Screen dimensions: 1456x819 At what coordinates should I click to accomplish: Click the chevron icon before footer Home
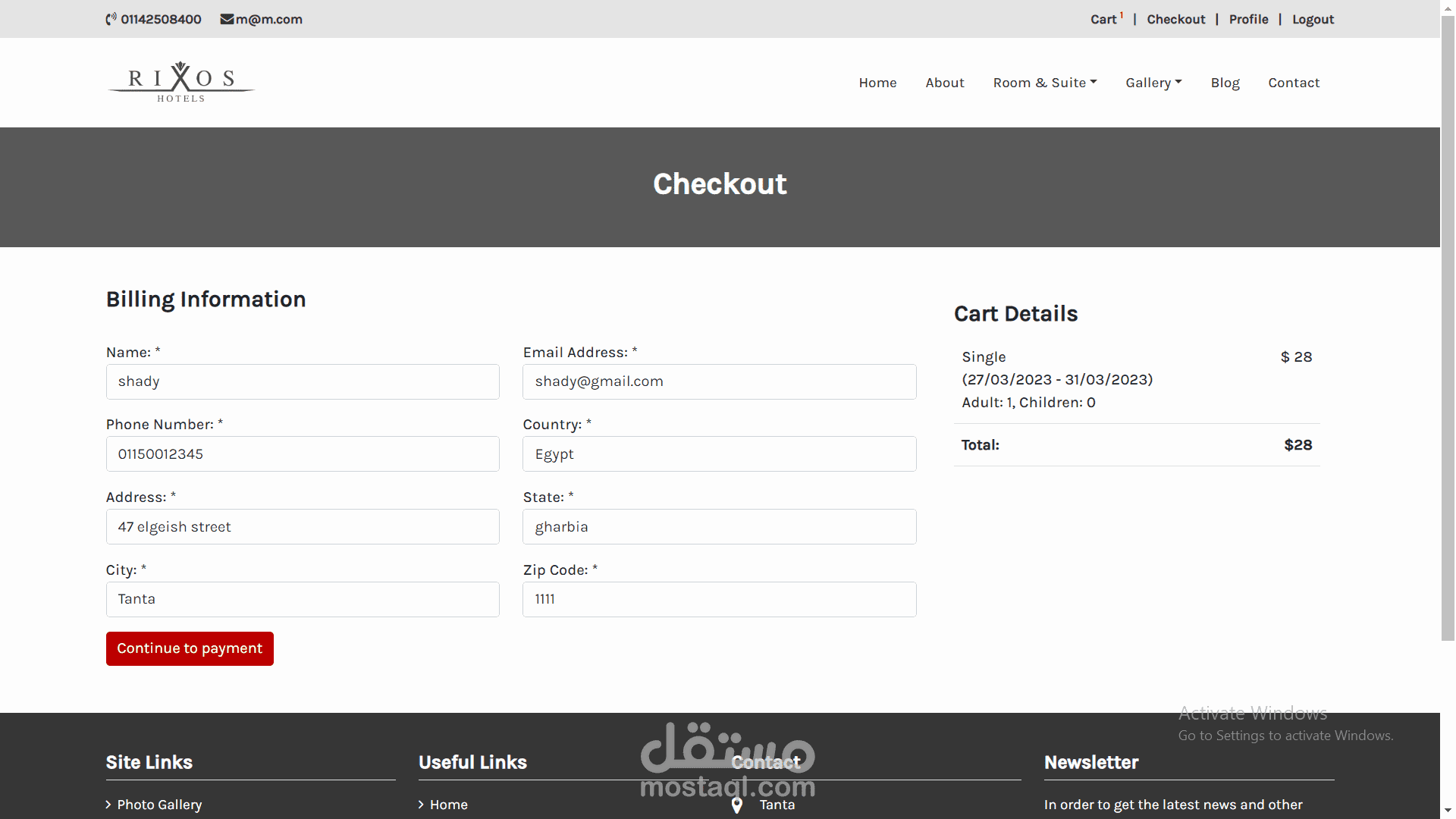[x=421, y=805]
